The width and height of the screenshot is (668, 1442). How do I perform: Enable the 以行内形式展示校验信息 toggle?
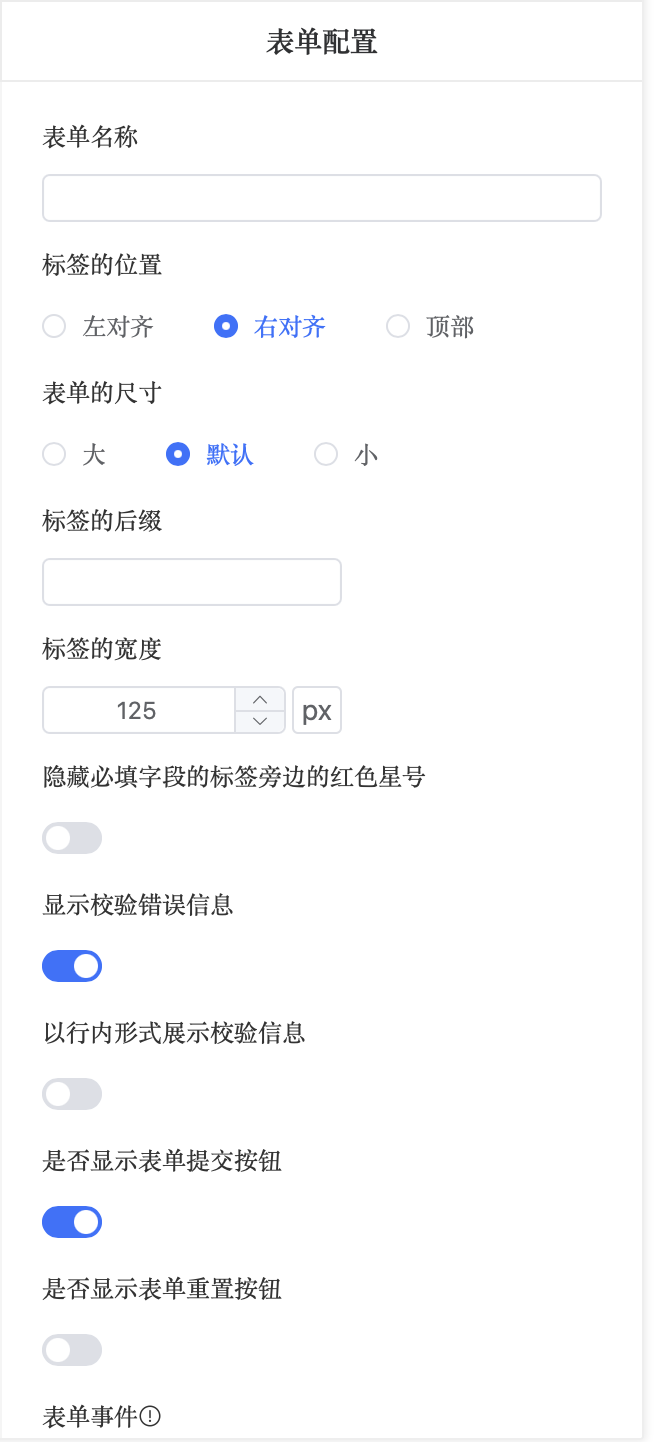click(72, 1094)
